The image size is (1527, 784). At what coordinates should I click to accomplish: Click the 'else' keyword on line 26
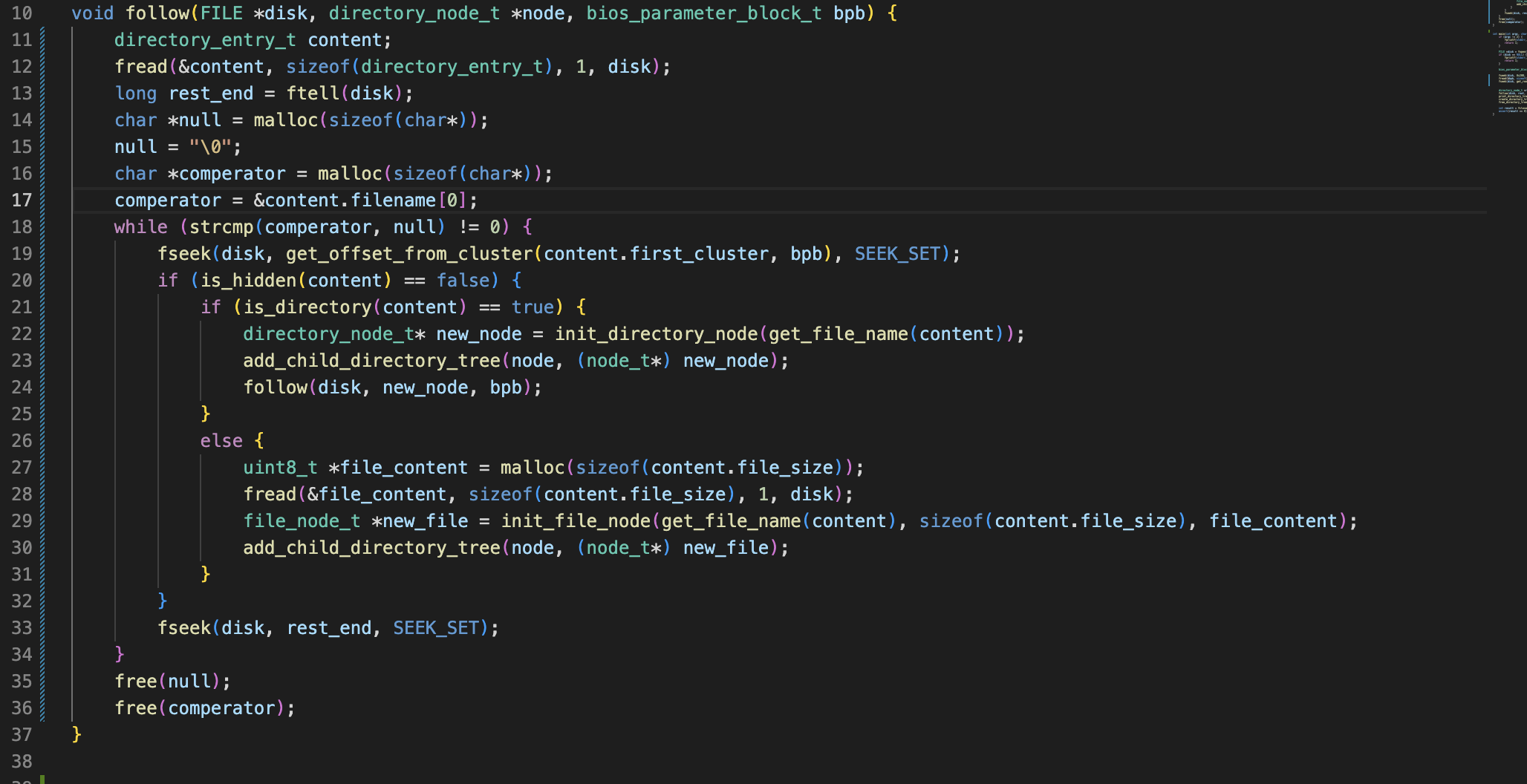pyautogui.click(x=221, y=441)
